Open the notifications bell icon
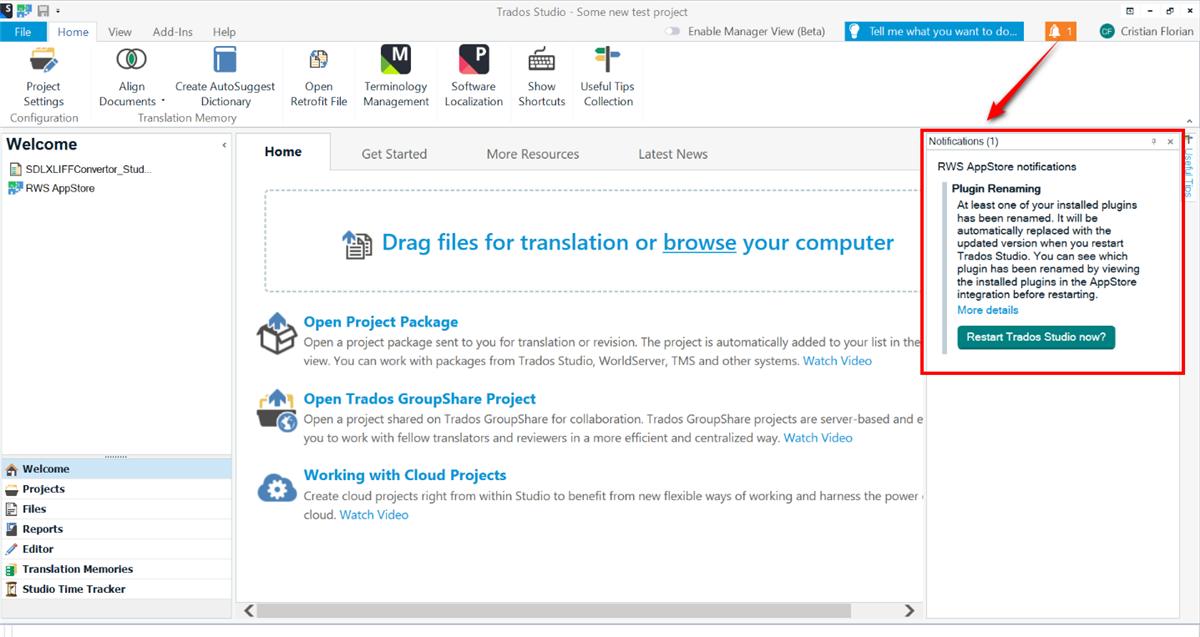This screenshot has width=1200, height=637. tap(1060, 31)
